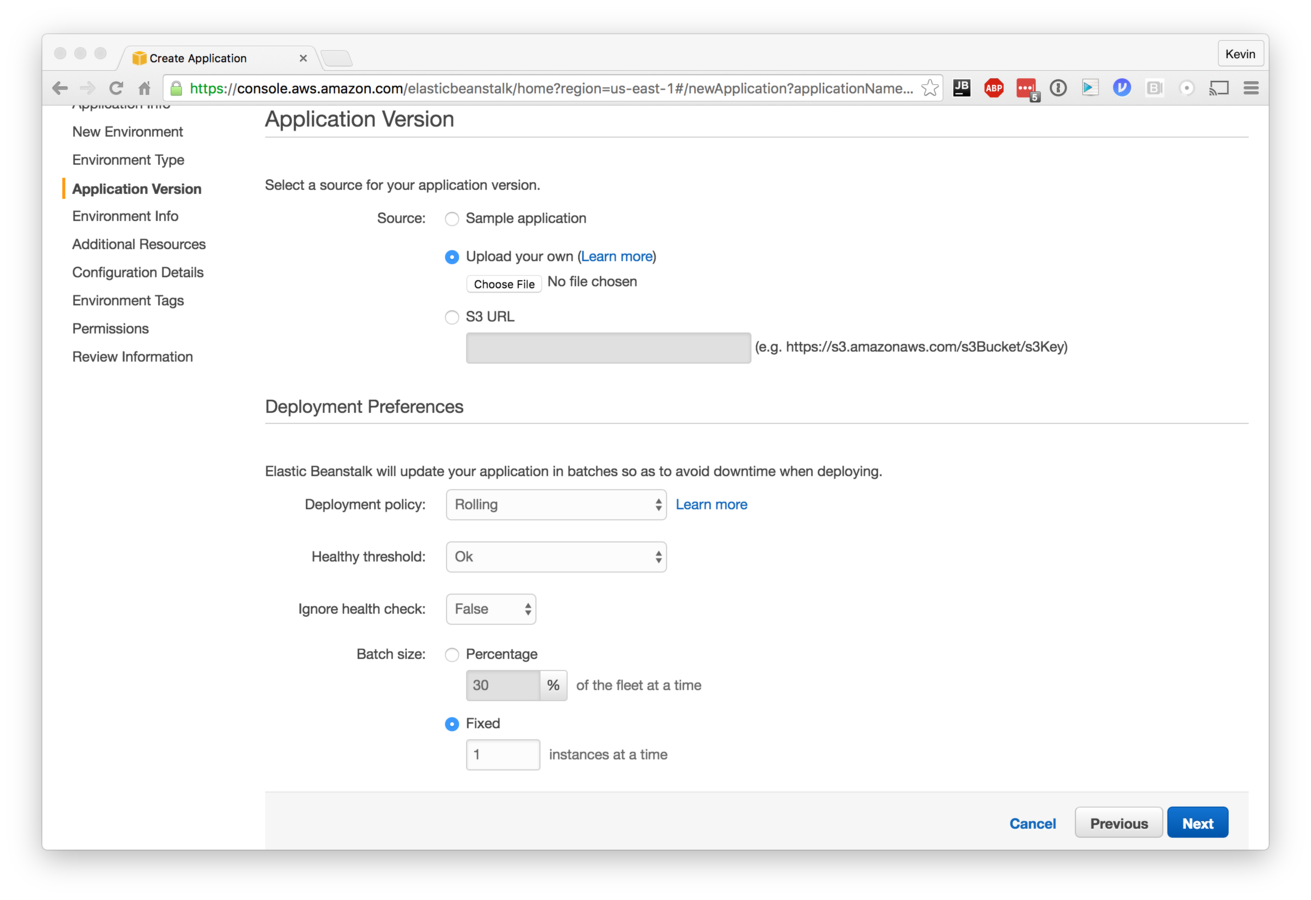Go to Environment Info step
The width and height of the screenshot is (1311, 900).
pyautogui.click(x=125, y=216)
